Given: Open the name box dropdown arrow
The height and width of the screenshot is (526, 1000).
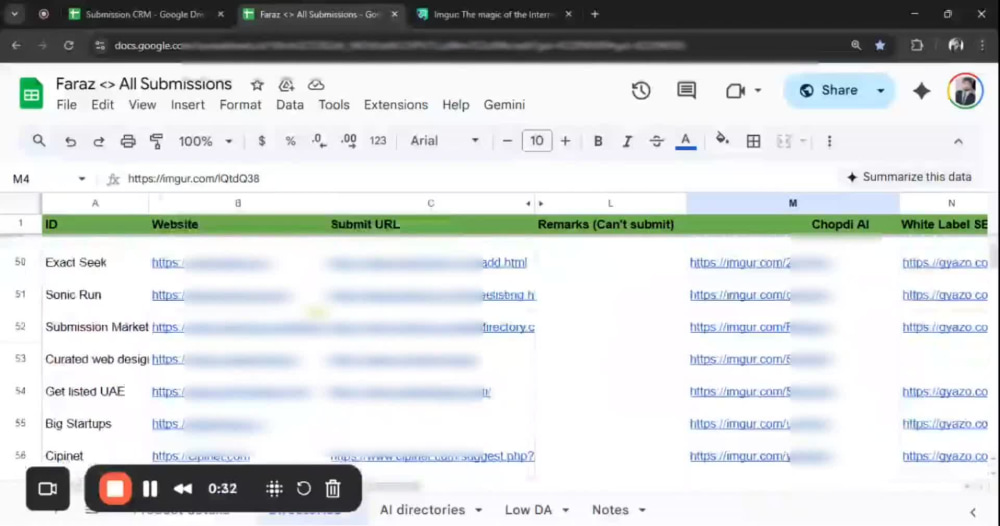Looking at the screenshot, I should click(82, 179).
